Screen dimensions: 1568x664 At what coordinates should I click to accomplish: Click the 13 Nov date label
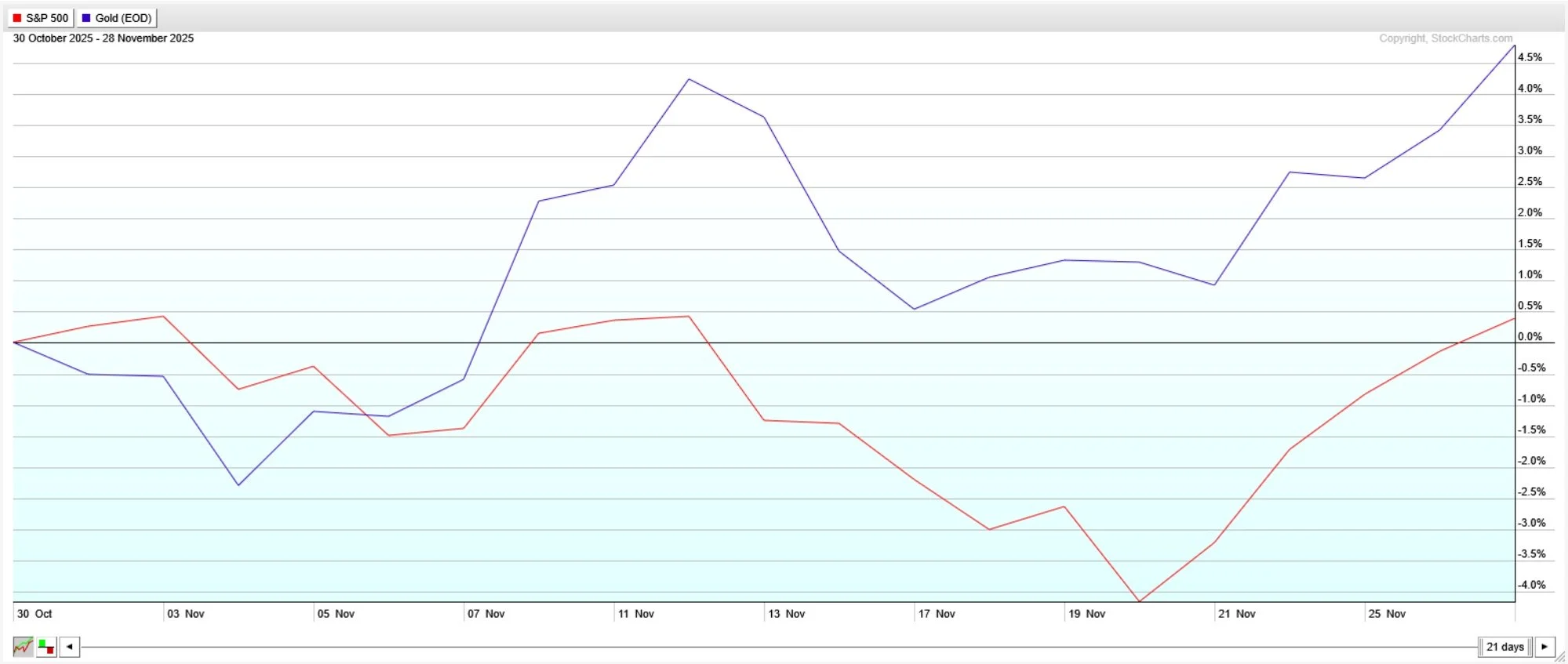pyautogui.click(x=787, y=614)
